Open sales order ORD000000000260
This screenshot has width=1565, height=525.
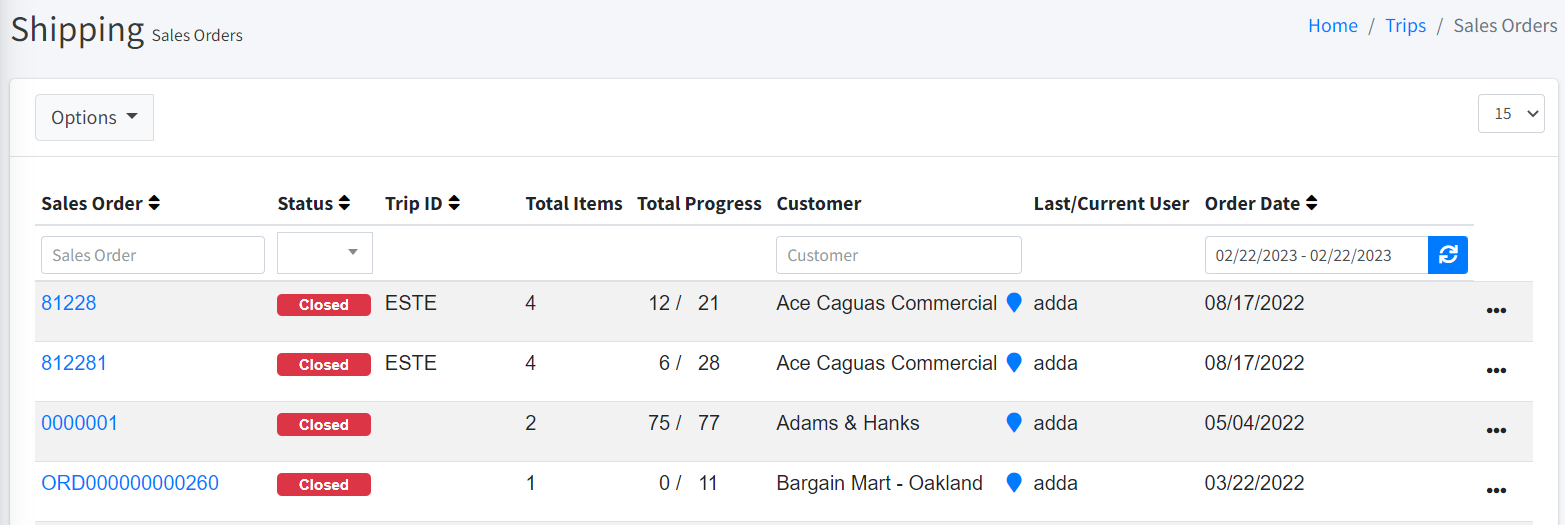[129, 483]
